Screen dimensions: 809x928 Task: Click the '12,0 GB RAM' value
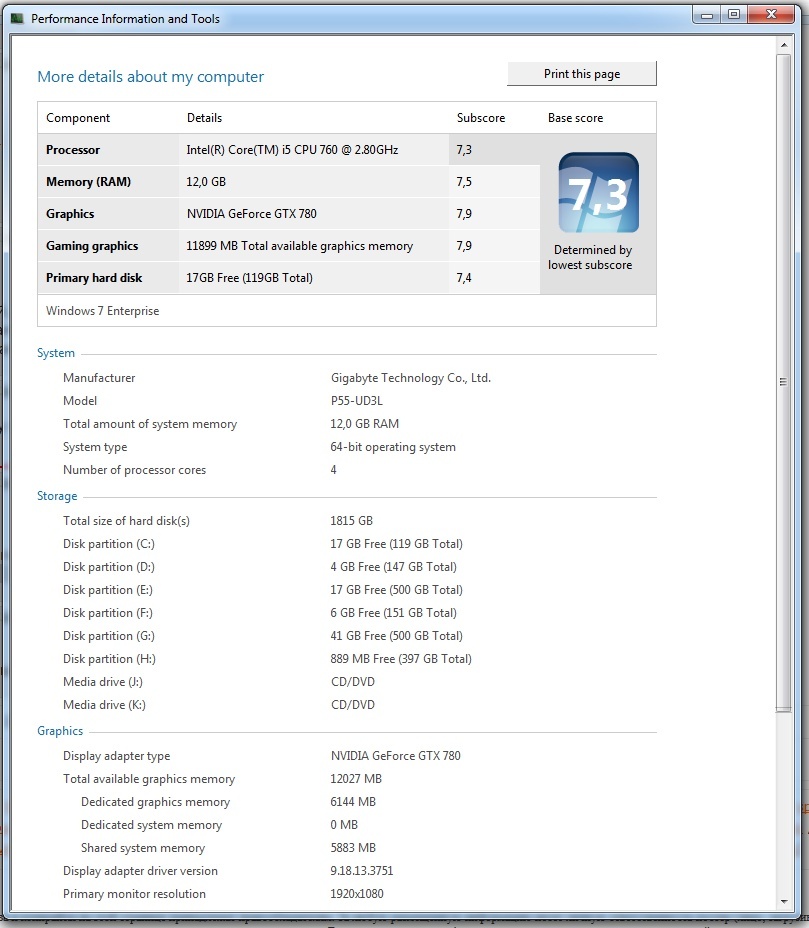(x=365, y=424)
